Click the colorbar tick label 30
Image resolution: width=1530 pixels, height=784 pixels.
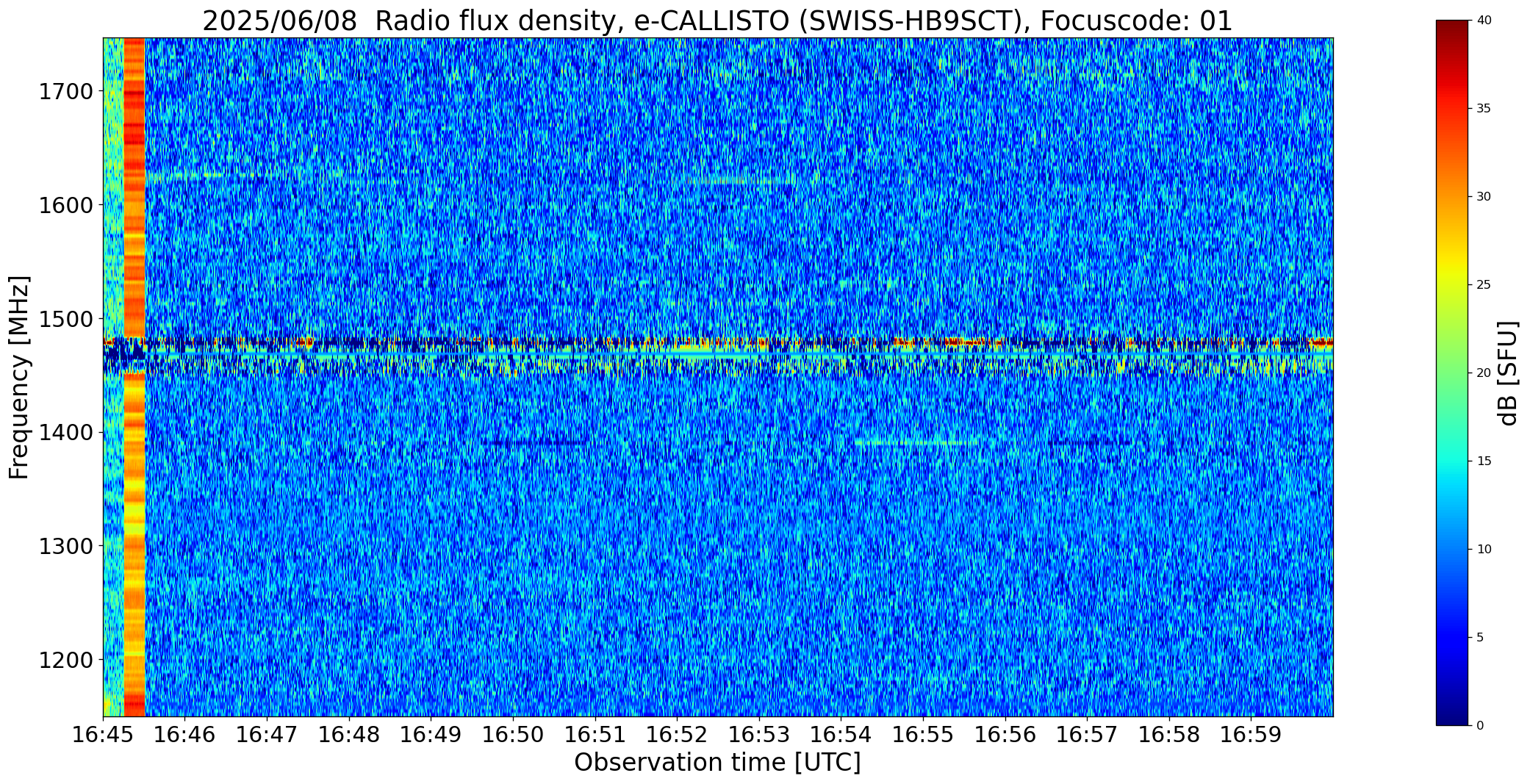[1484, 197]
